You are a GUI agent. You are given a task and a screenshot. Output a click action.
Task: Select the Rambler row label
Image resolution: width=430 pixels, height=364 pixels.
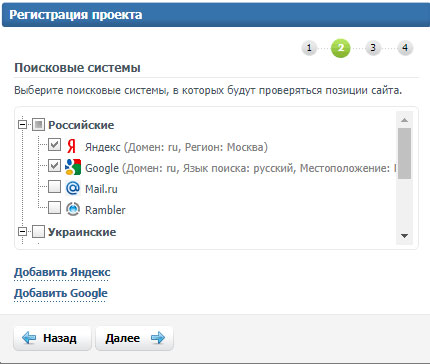[x=105, y=210]
